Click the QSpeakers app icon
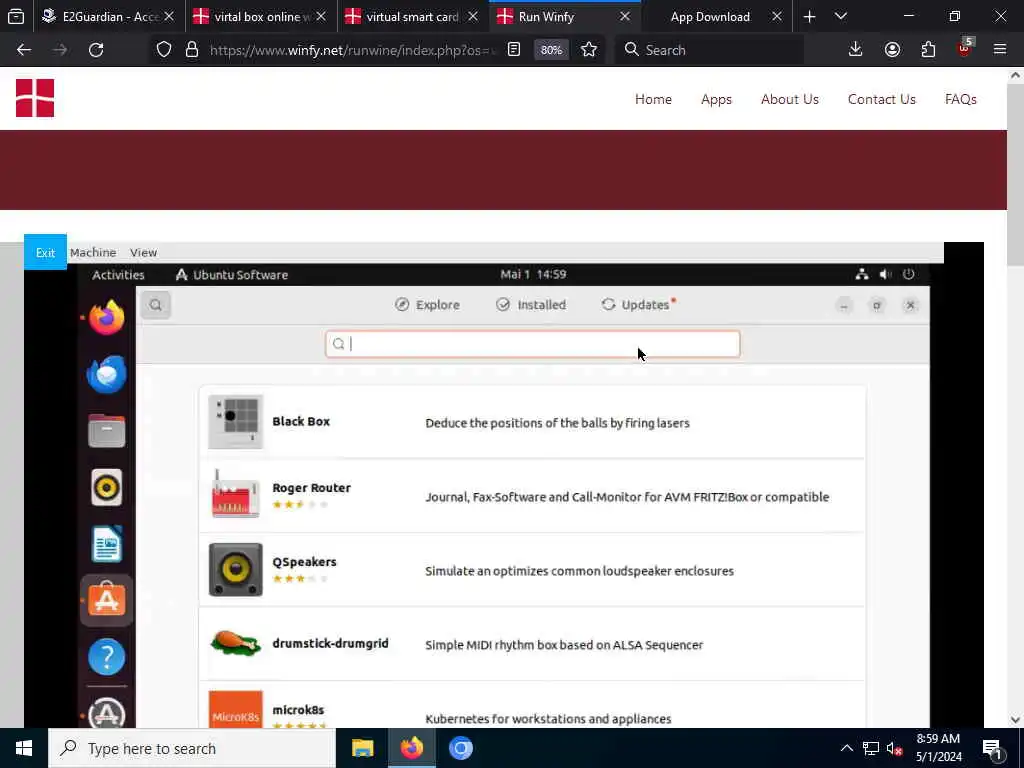This screenshot has width=1024, height=768. (x=235, y=569)
